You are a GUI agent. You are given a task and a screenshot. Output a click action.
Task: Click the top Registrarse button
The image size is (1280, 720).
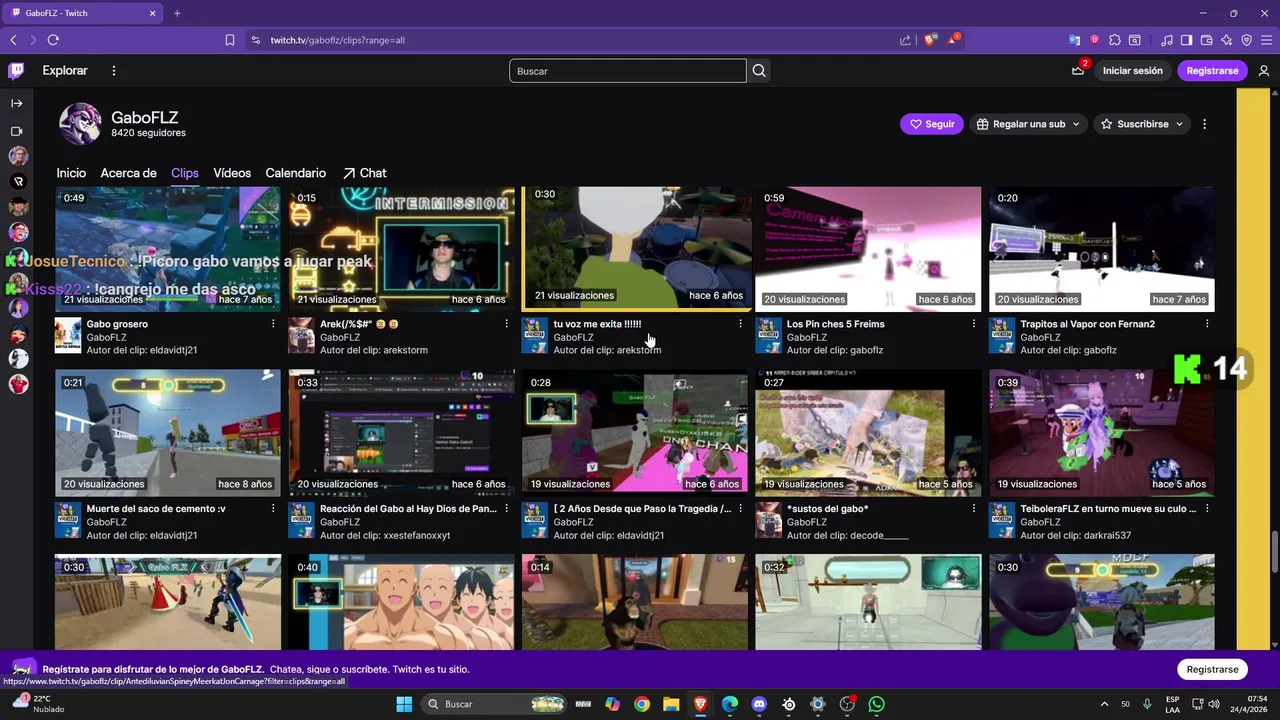[x=1212, y=71]
